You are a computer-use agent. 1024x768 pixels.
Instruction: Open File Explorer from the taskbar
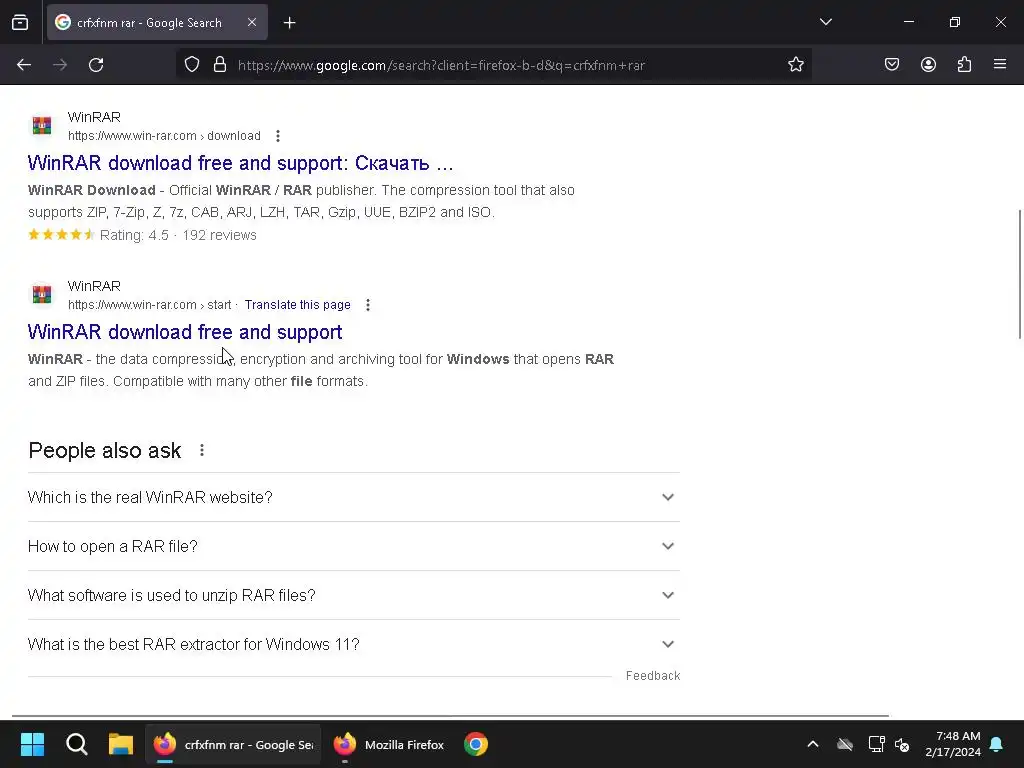pyautogui.click(x=121, y=744)
